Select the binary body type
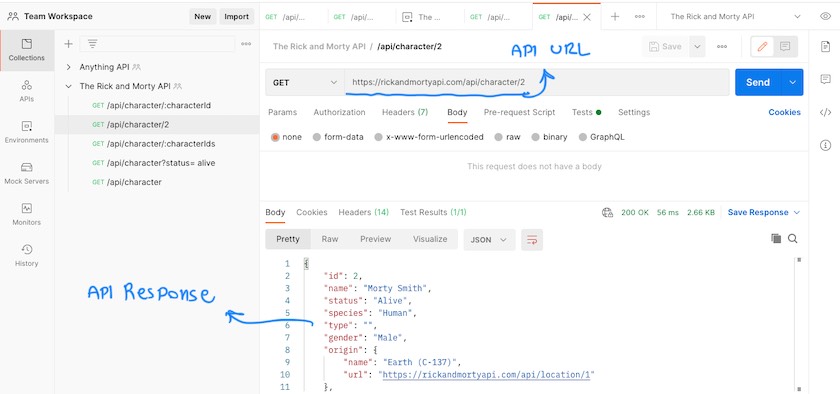Viewport: 840px width, 394px height. tap(549, 137)
